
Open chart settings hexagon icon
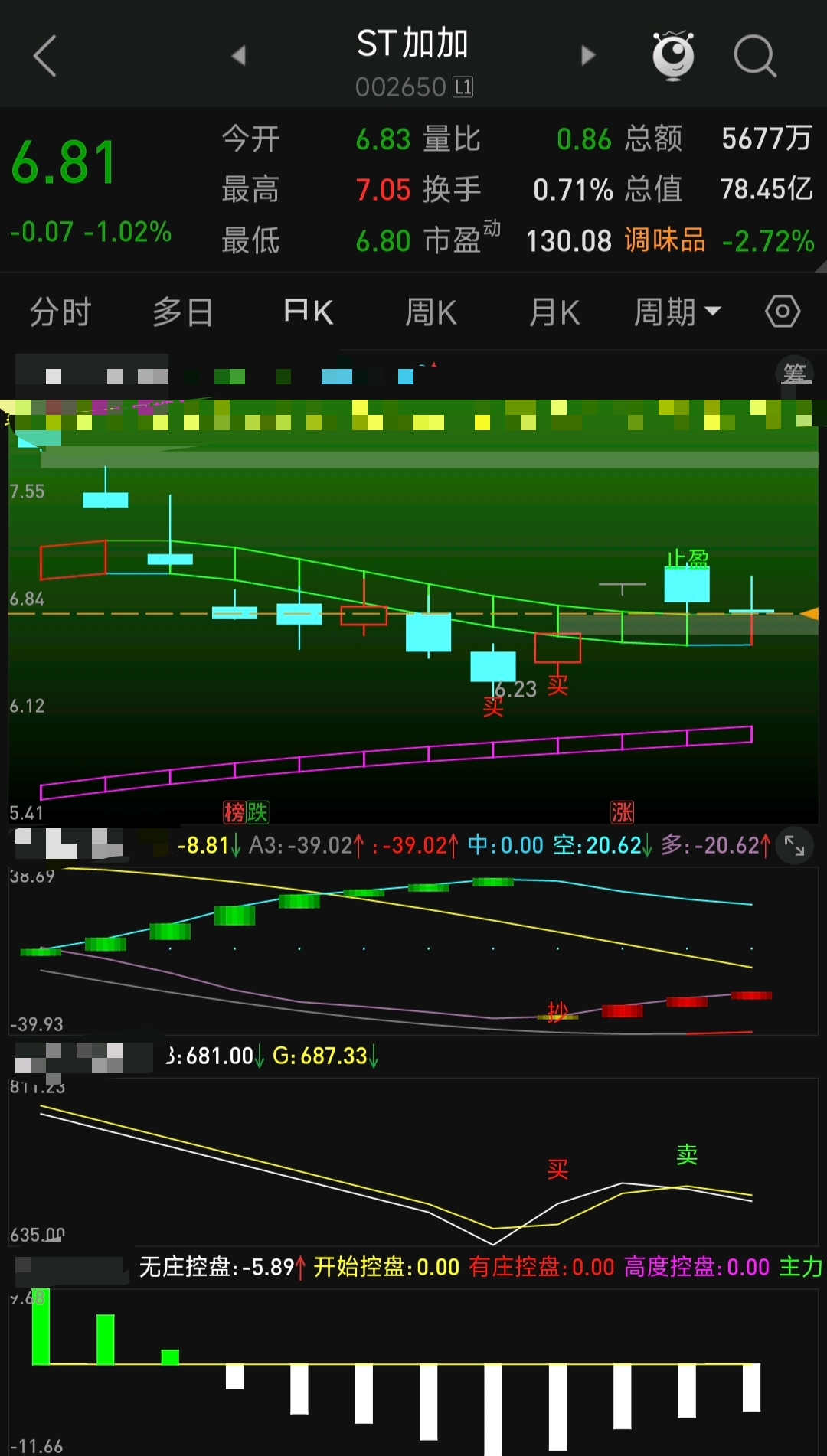(783, 312)
